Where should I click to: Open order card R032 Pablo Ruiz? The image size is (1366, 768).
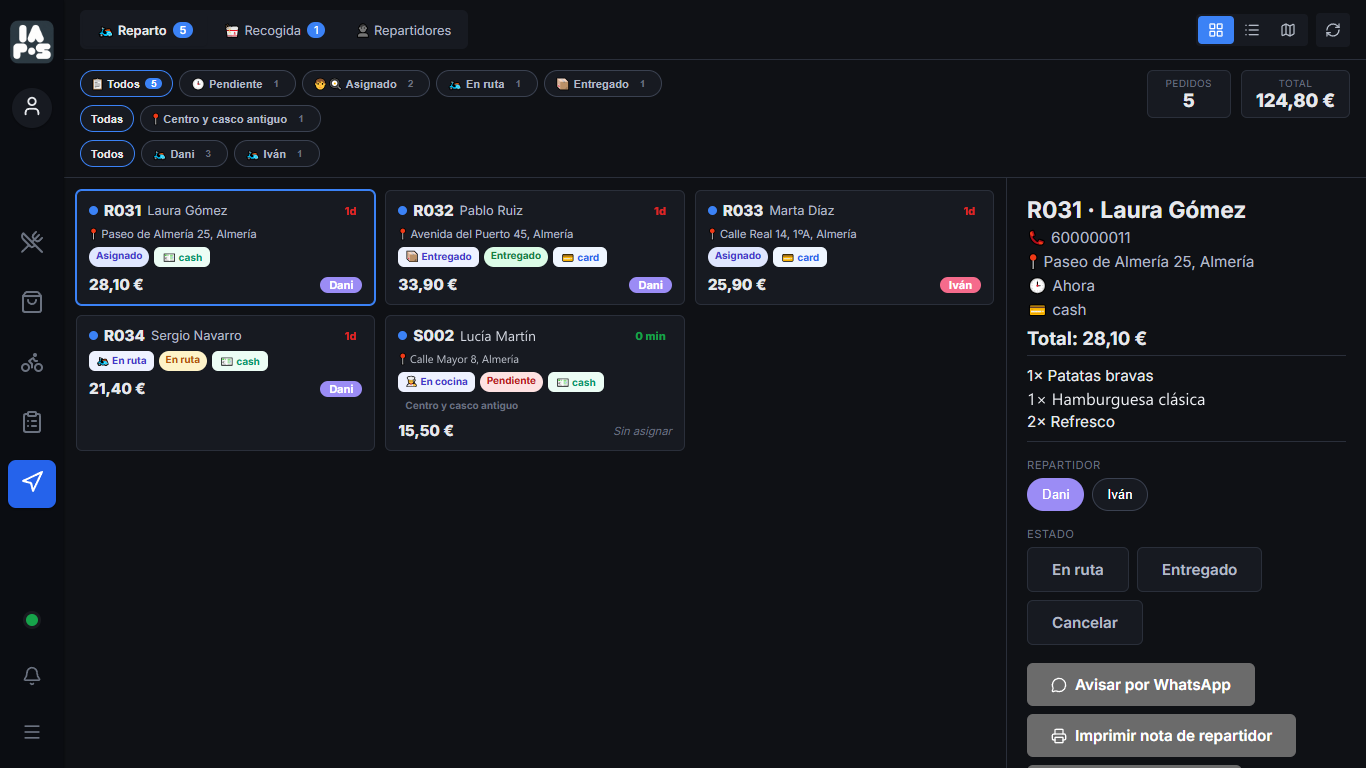tap(535, 248)
